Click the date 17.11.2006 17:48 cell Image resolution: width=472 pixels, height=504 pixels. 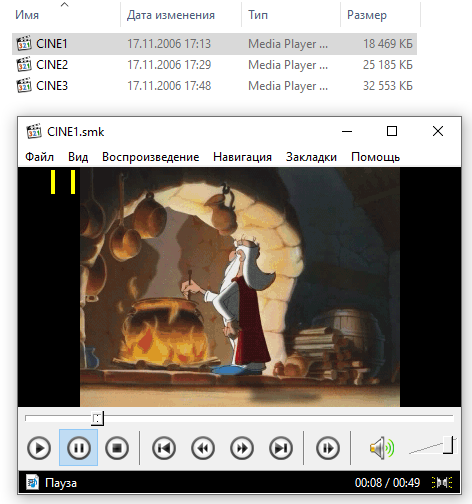(x=169, y=86)
